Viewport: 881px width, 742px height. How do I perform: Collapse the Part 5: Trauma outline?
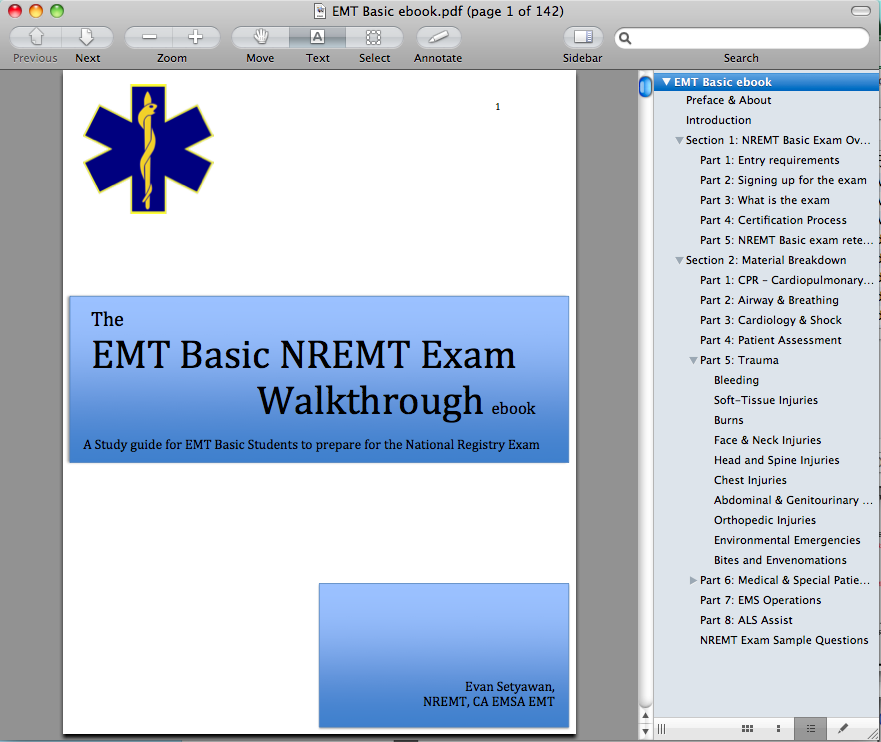pyautogui.click(x=693, y=361)
